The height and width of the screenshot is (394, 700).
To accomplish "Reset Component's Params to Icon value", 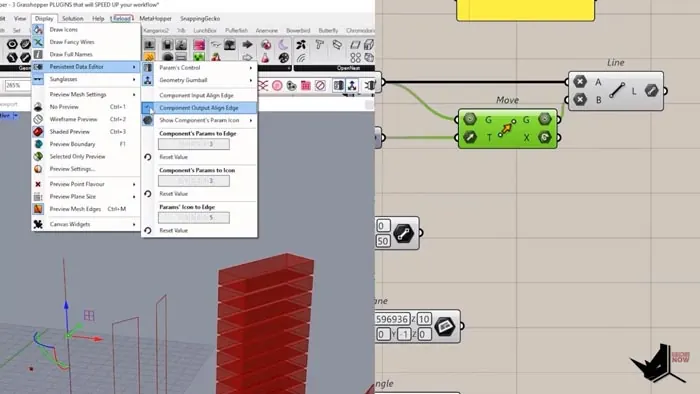I will [x=200, y=194].
